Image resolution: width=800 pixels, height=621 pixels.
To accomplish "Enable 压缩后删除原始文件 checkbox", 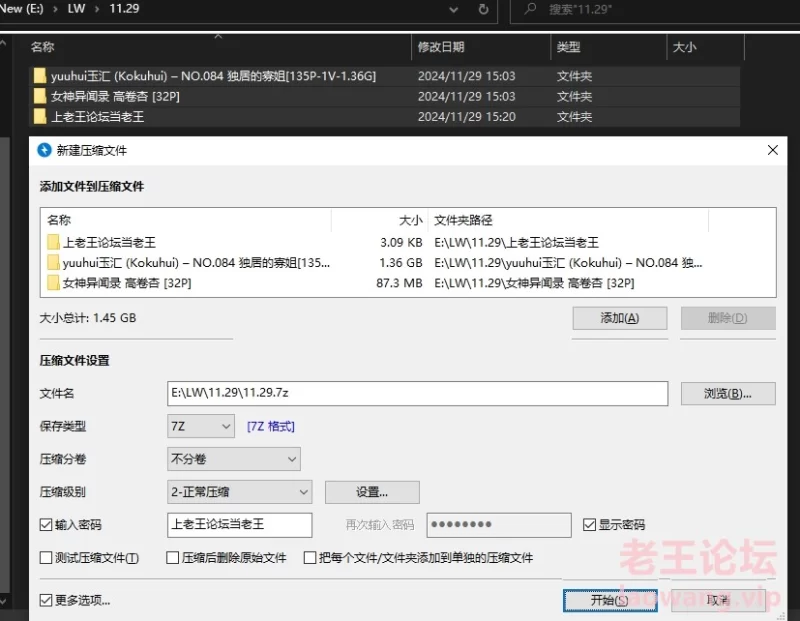I will [x=172, y=558].
